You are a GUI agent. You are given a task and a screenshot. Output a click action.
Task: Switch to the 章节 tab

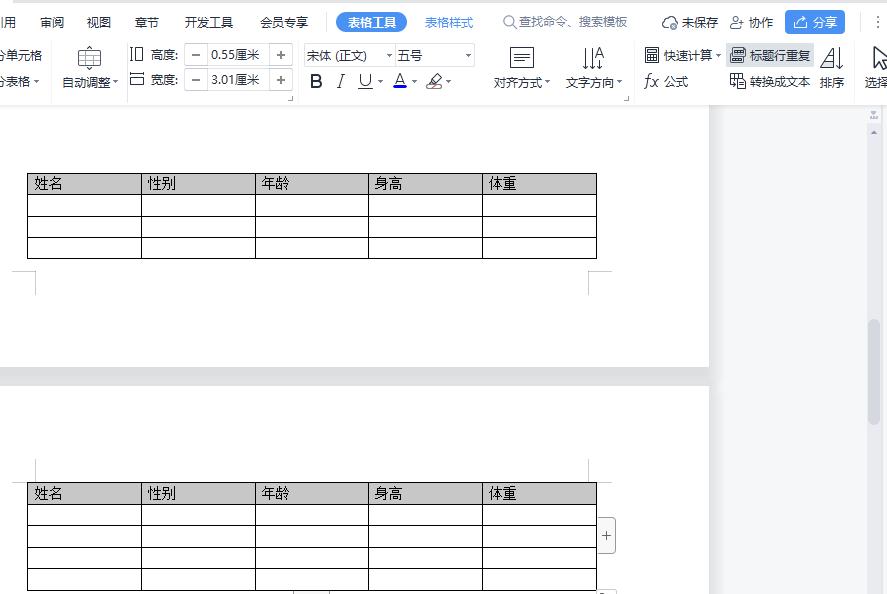click(147, 23)
